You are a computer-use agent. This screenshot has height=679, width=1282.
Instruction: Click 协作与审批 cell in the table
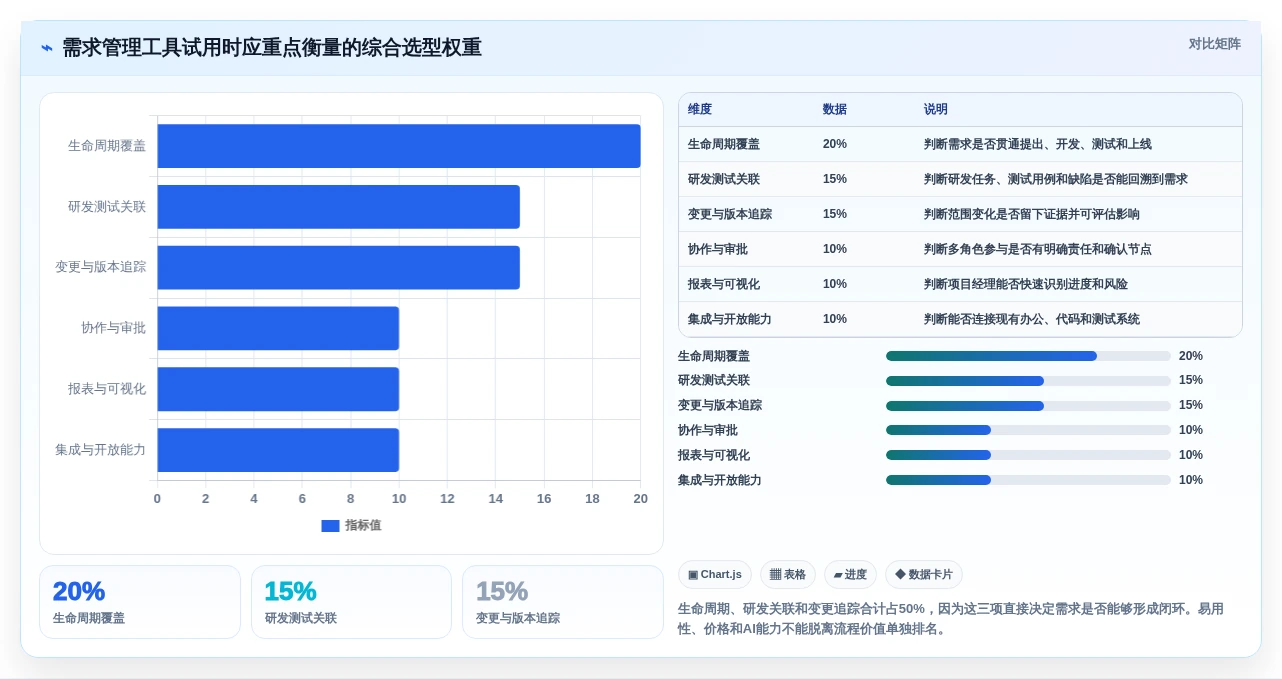718,249
